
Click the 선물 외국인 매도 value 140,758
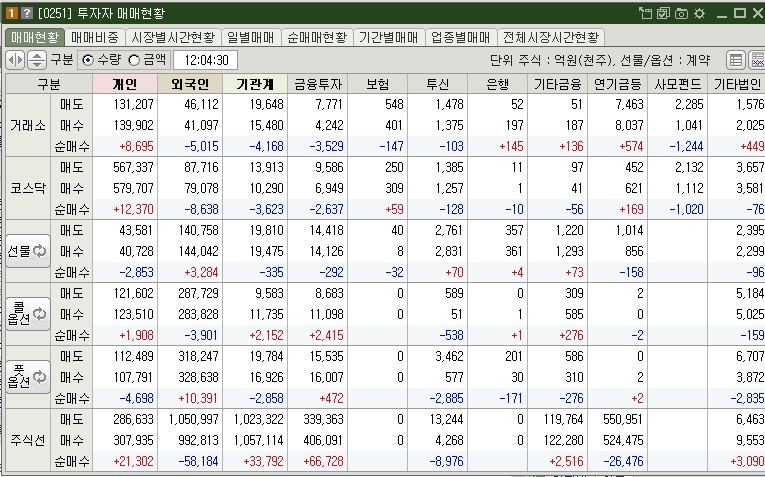click(198, 230)
